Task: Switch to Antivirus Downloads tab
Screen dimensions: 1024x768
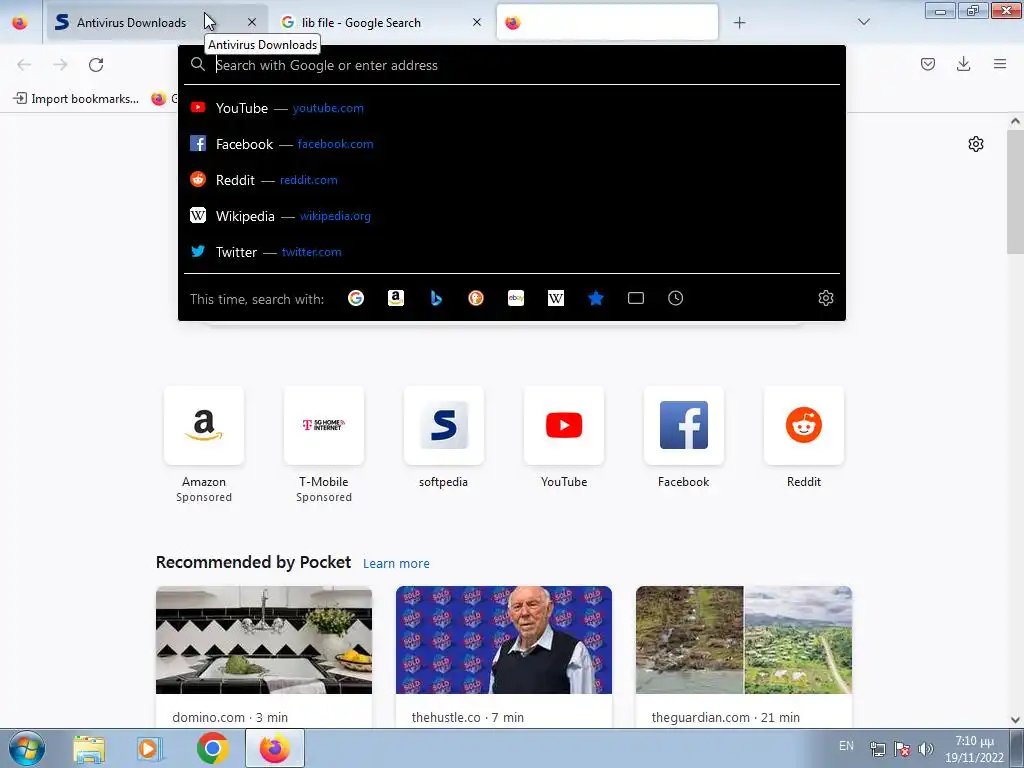Action: click(x=157, y=22)
